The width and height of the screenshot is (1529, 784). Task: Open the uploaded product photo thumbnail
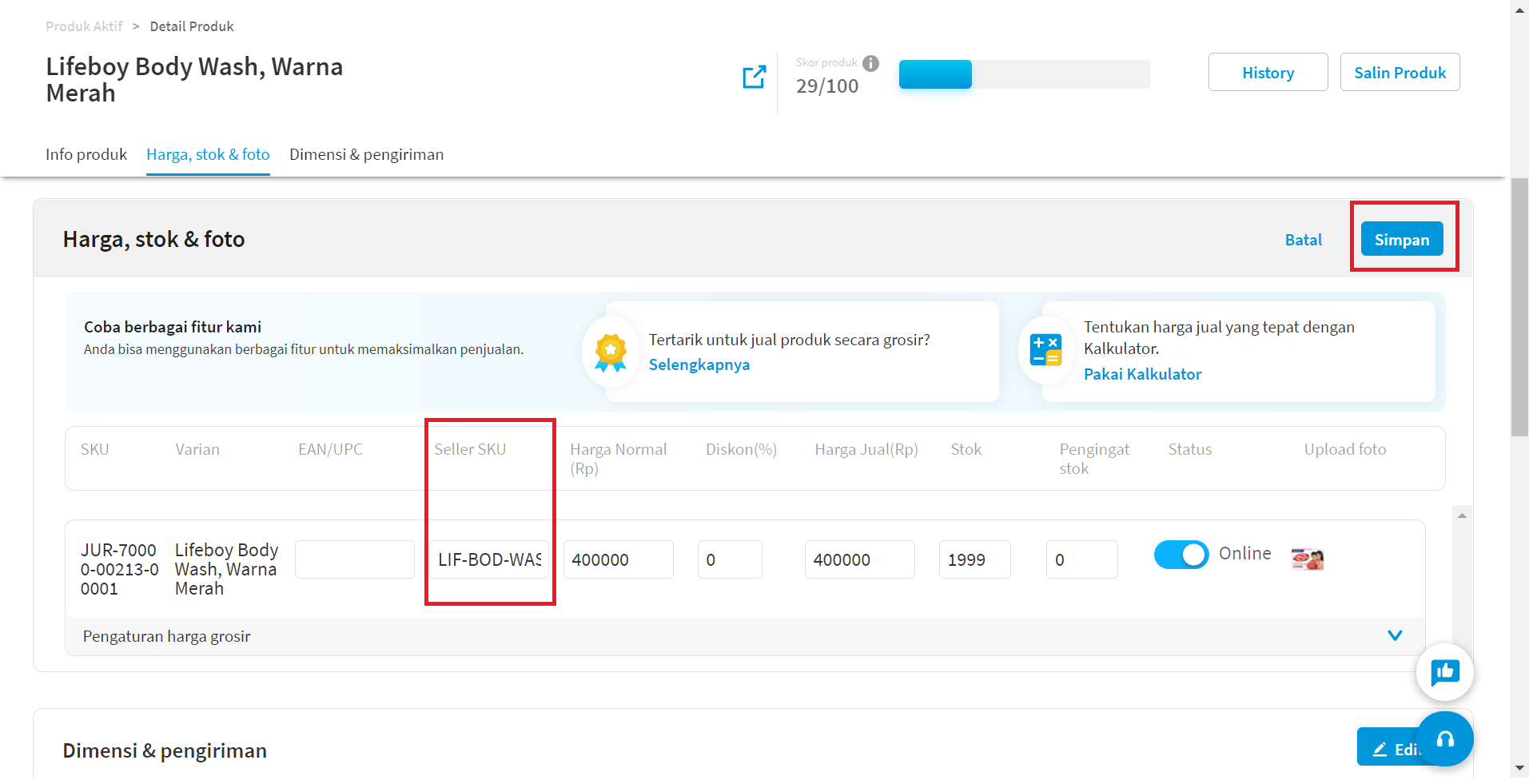pos(1308,559)
